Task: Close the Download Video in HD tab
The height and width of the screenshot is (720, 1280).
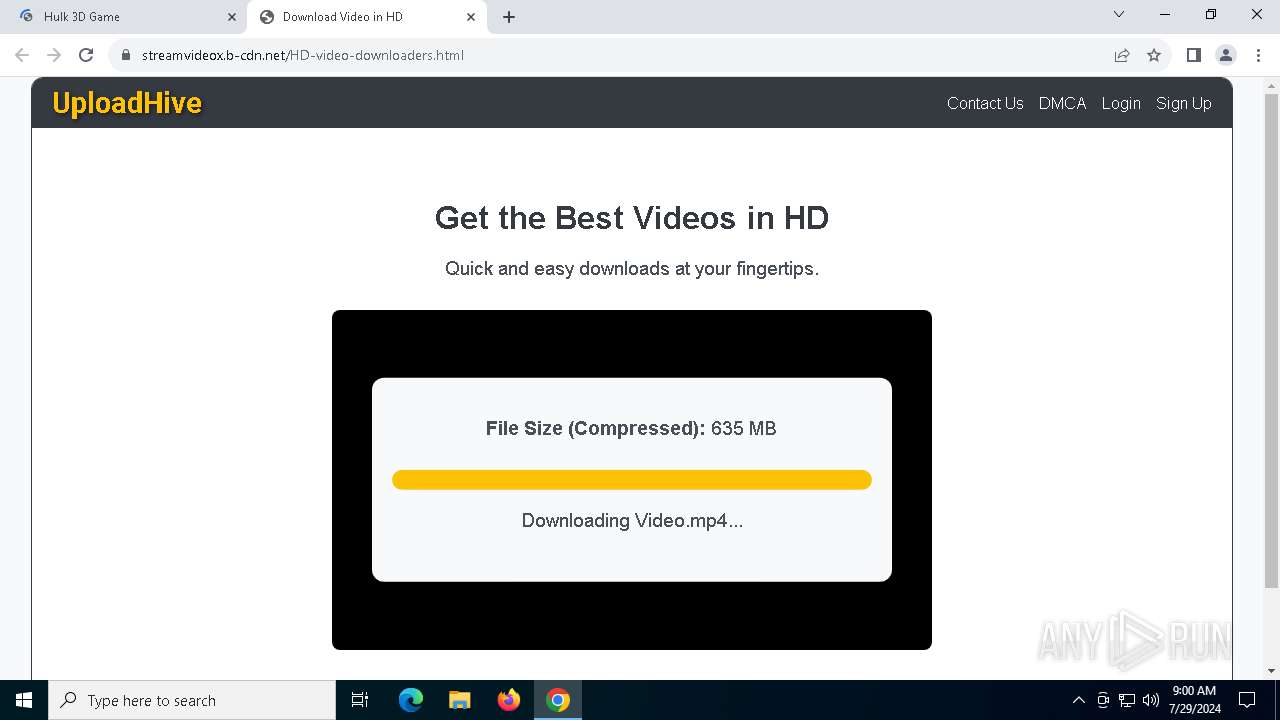Action: (x=471, y=17)
